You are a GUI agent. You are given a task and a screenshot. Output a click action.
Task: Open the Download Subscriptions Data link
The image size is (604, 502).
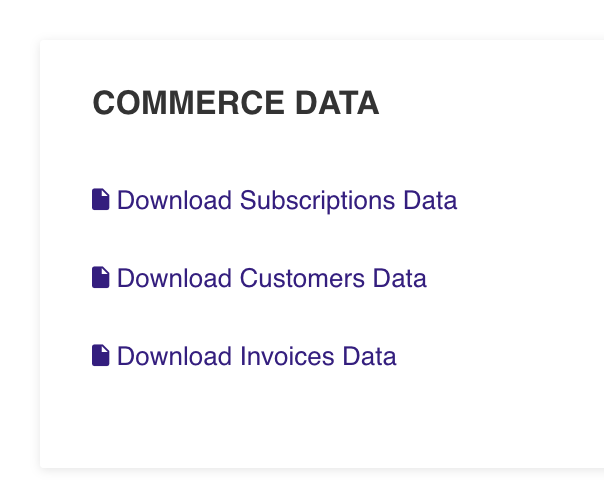(x=275, y=200)
